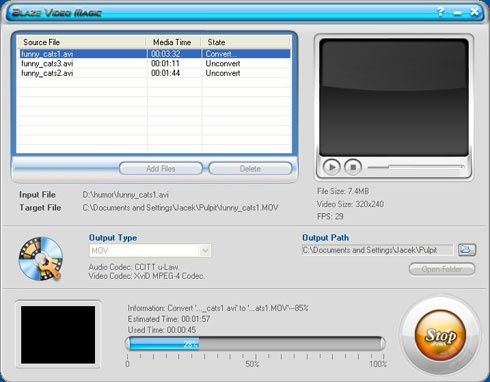This screenshot has width=490, height=382.
Task: Click the Output Path text field
Action: 377,250
